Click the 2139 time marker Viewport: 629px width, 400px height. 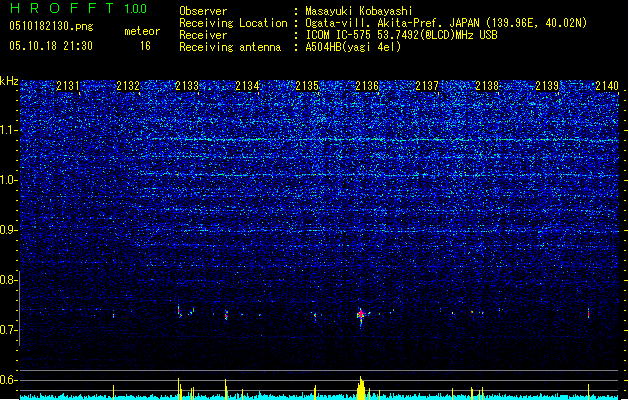pyautogui.click(x=547, y=85)
